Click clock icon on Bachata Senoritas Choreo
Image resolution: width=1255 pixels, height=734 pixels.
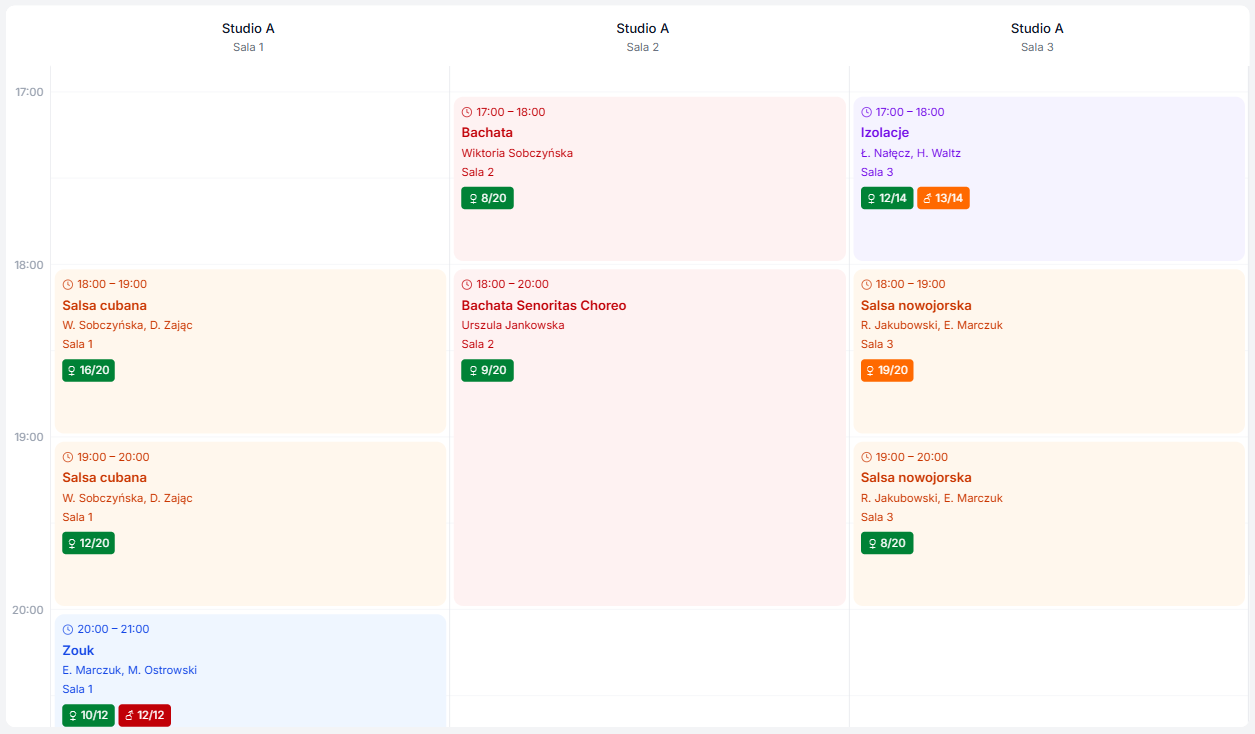(x=467, y=285)
